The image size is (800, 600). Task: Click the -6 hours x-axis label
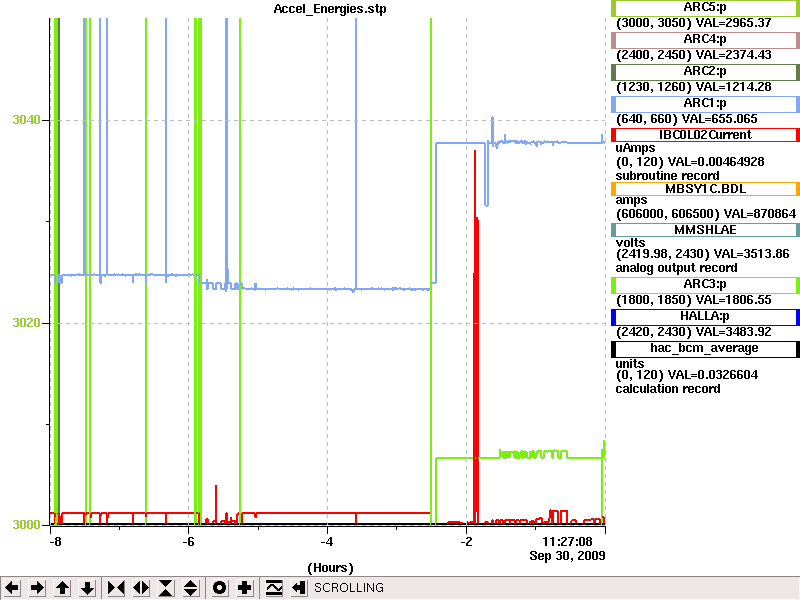[188, 542]
